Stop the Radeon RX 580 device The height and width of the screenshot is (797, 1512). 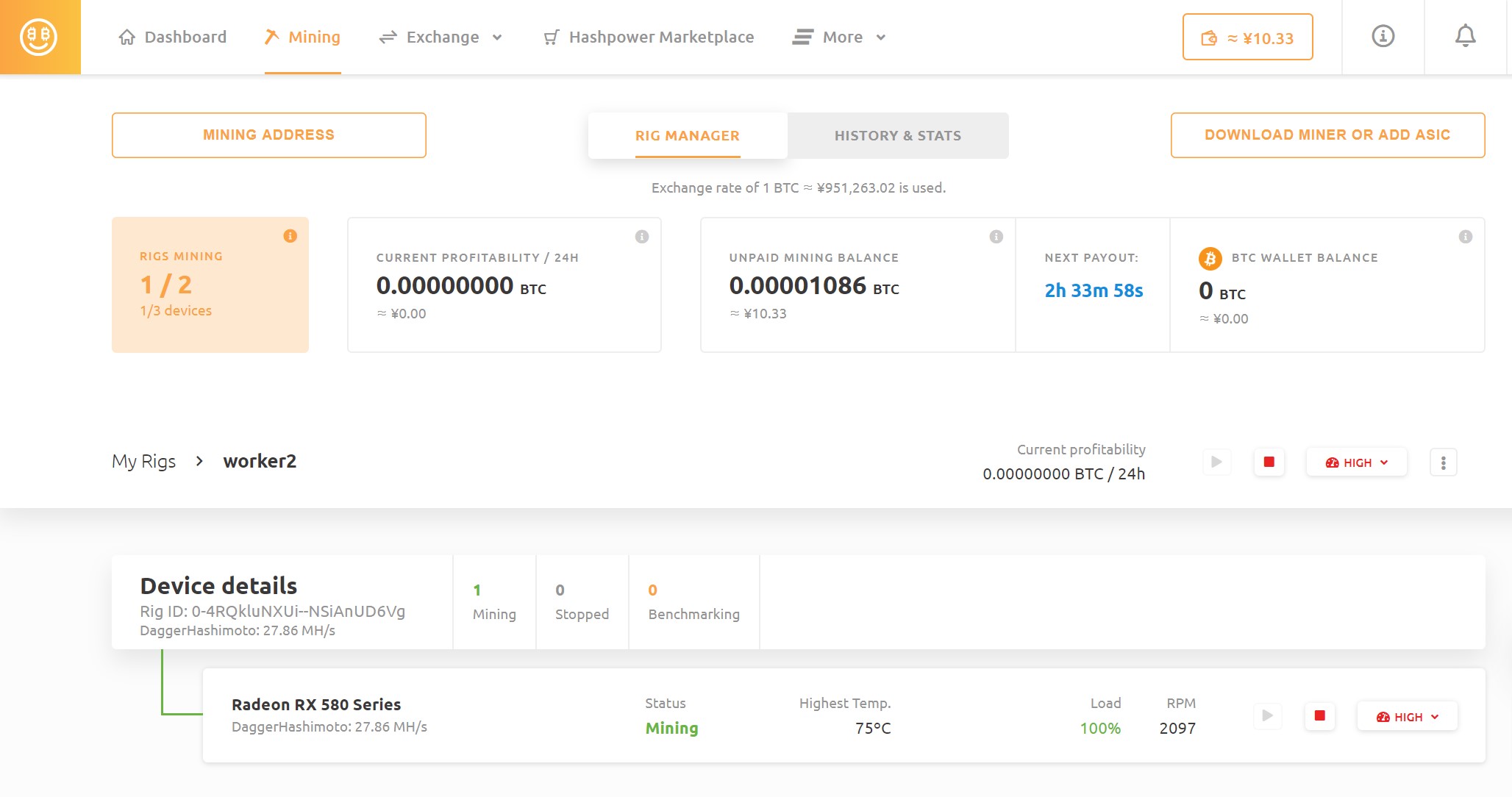[x=1320, y=715]
